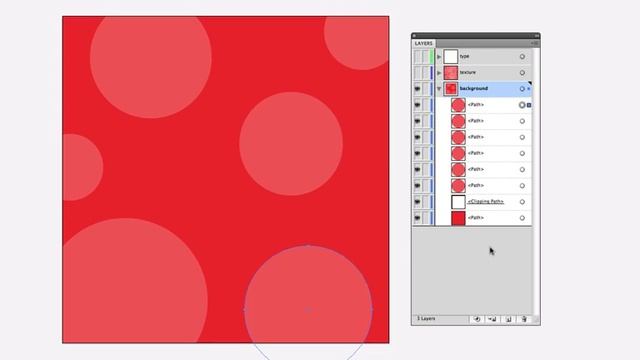Click the large bottom-left circle on the artboard
Image resolution: width=640 pixels, height=360 pixels.
[135, 281]
